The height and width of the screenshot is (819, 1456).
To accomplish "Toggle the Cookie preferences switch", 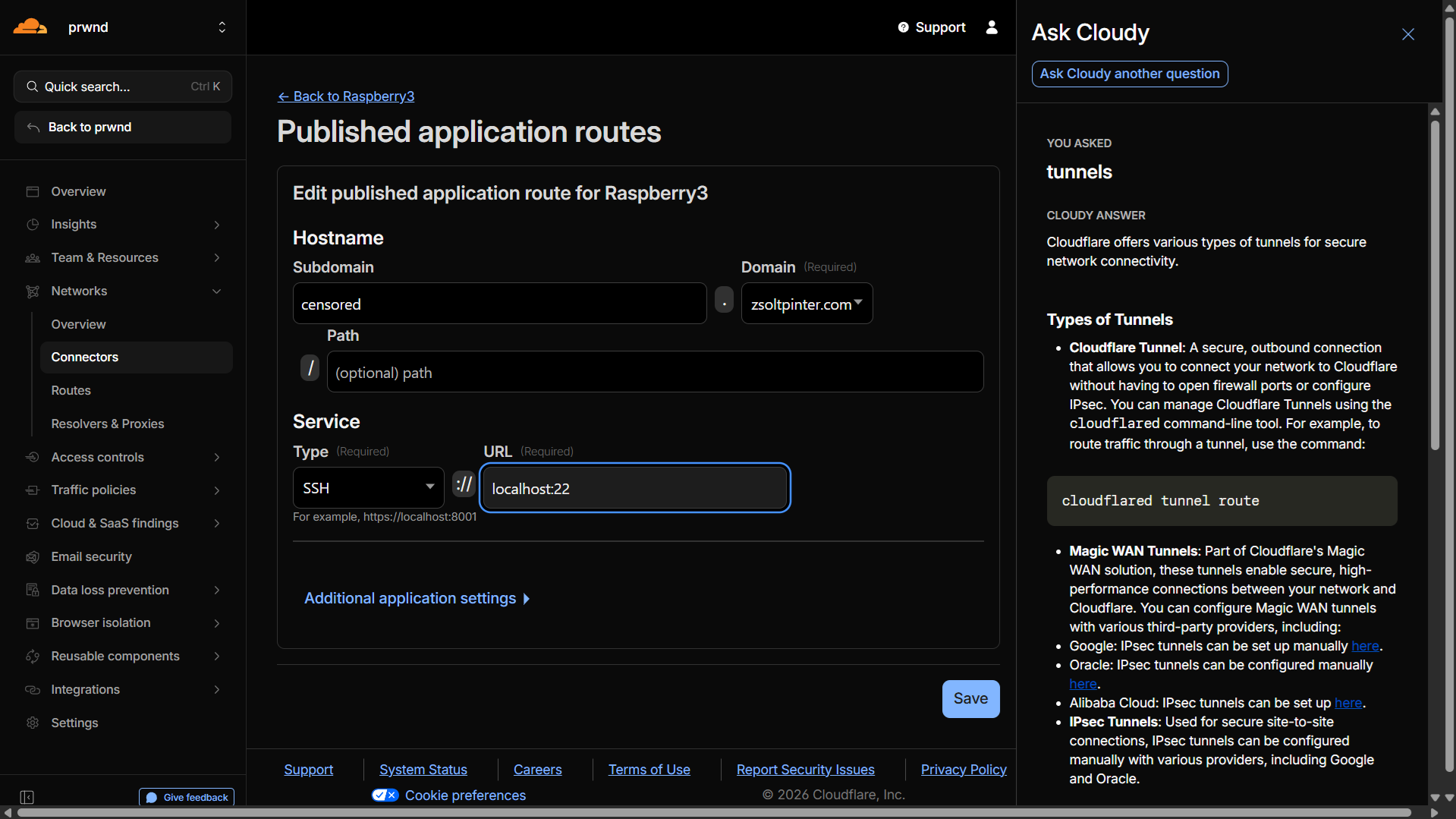I will [x=385, y=795].
